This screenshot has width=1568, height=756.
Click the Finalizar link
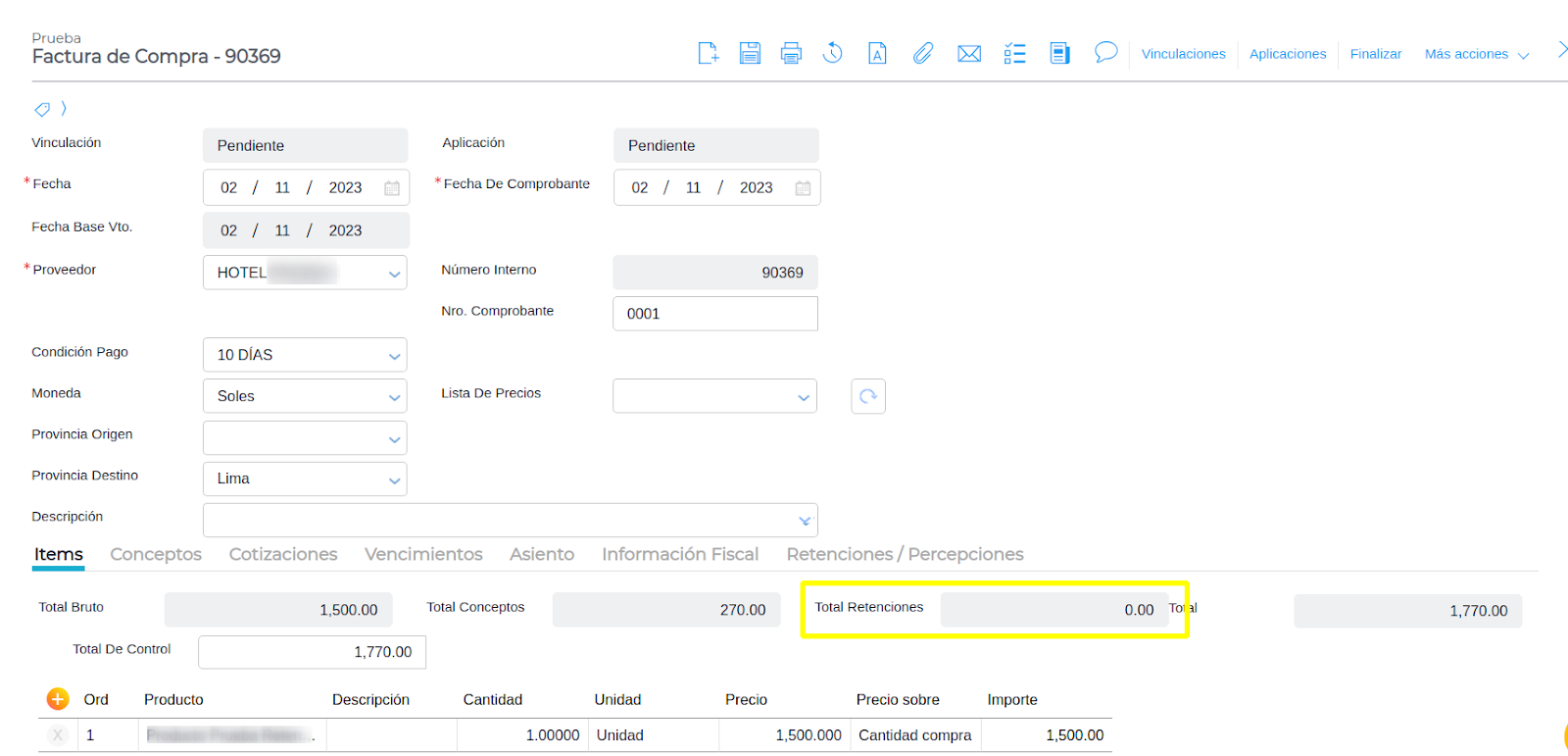tap(1375, 54)
